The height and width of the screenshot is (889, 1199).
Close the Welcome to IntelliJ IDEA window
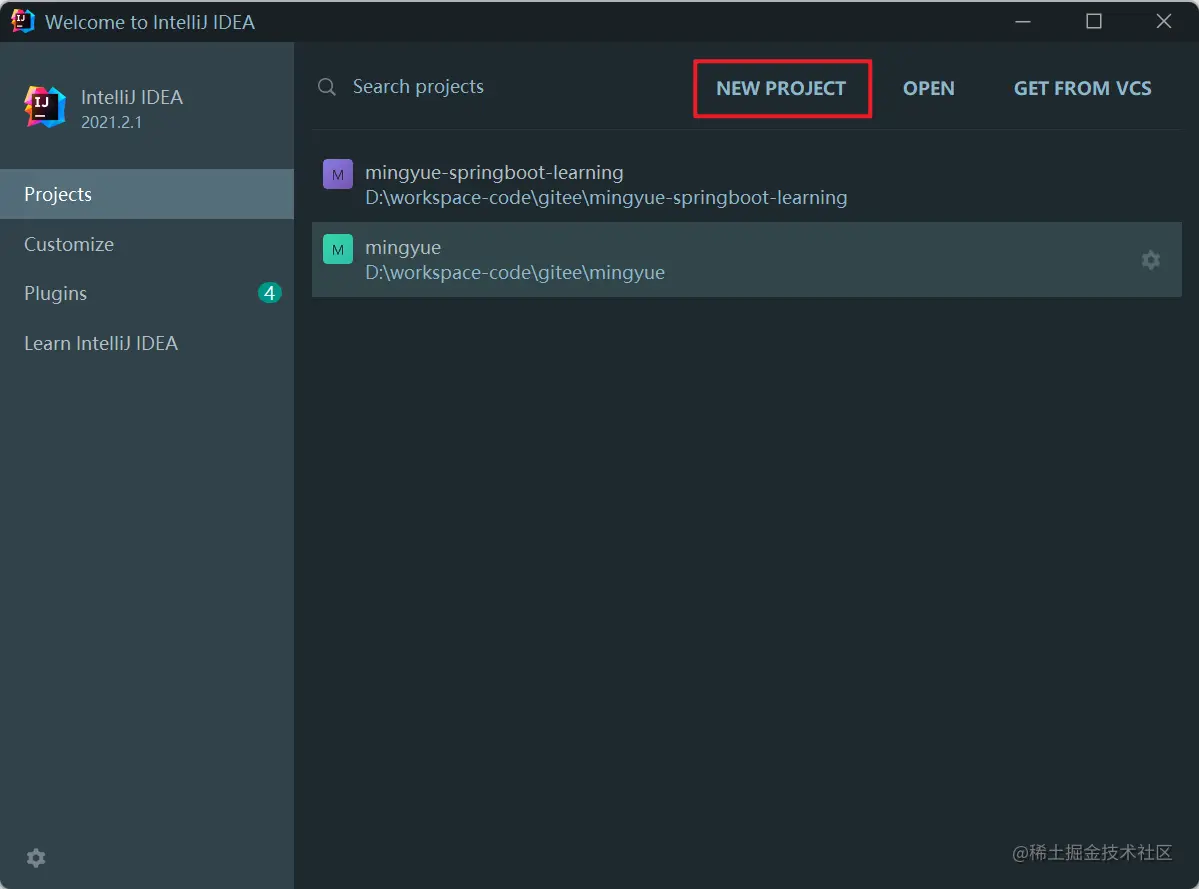[1163, 21]
